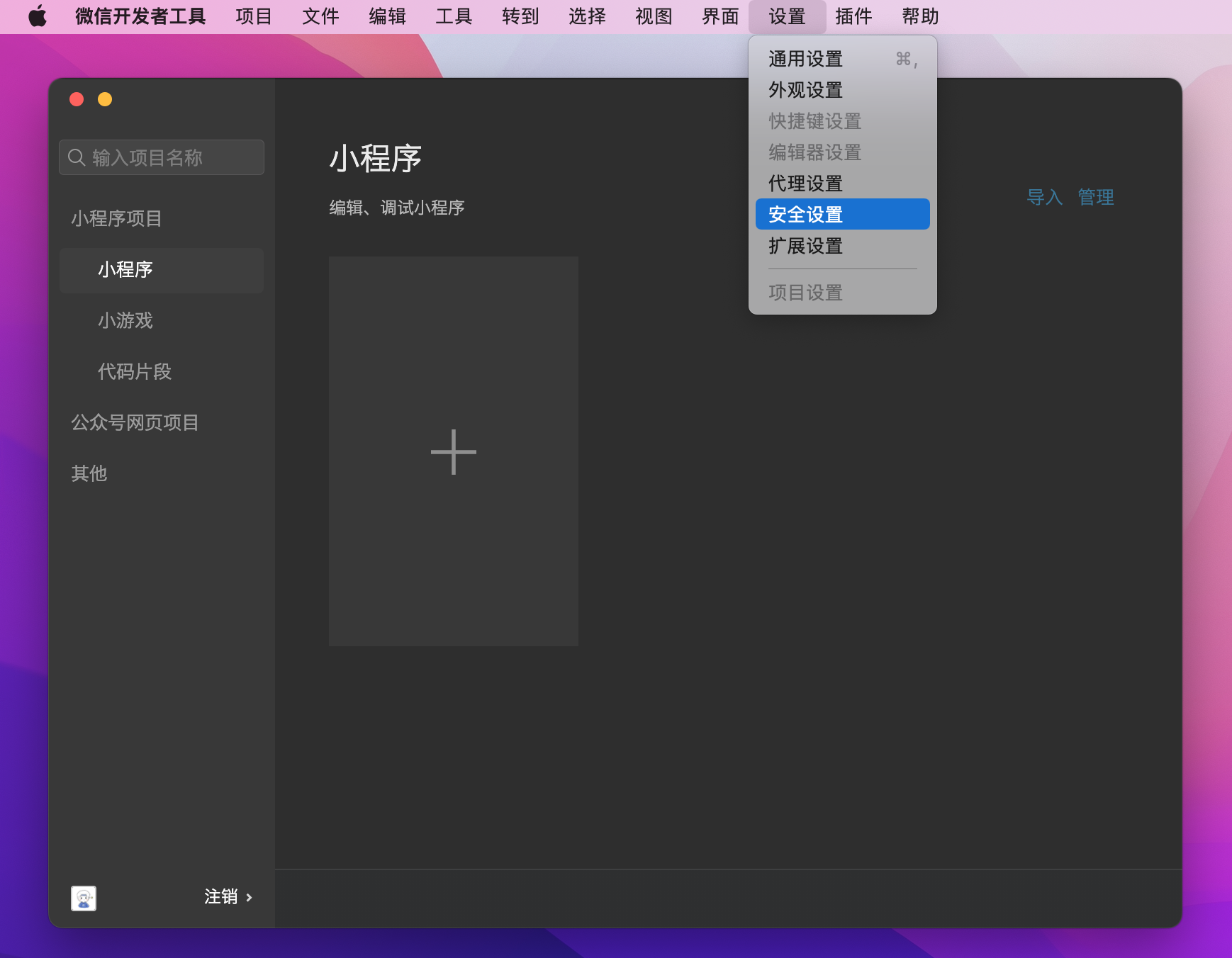Open the Apple menu in menu bar
Screen dimensions: 1232x958
38,16
